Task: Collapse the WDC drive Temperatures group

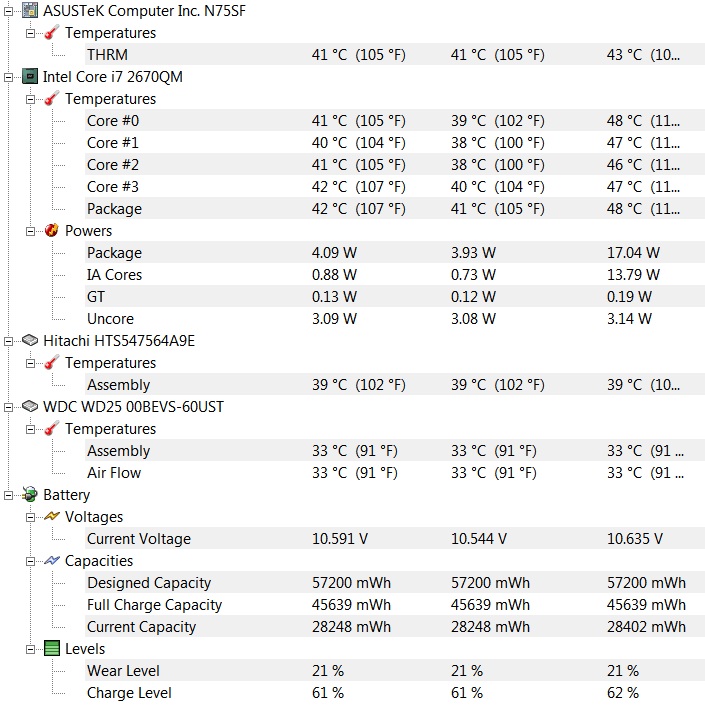Action: pyautogui.click(x=30, y=429)
